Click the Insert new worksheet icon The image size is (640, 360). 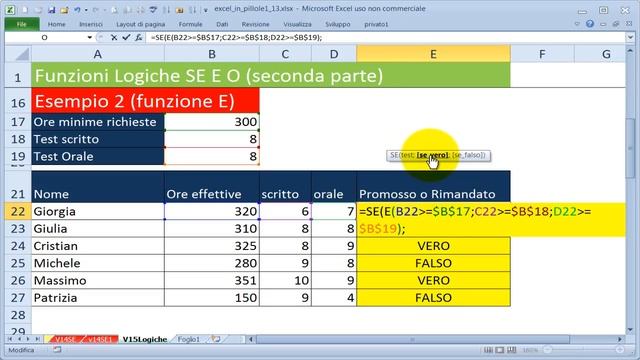click(216, 339)
